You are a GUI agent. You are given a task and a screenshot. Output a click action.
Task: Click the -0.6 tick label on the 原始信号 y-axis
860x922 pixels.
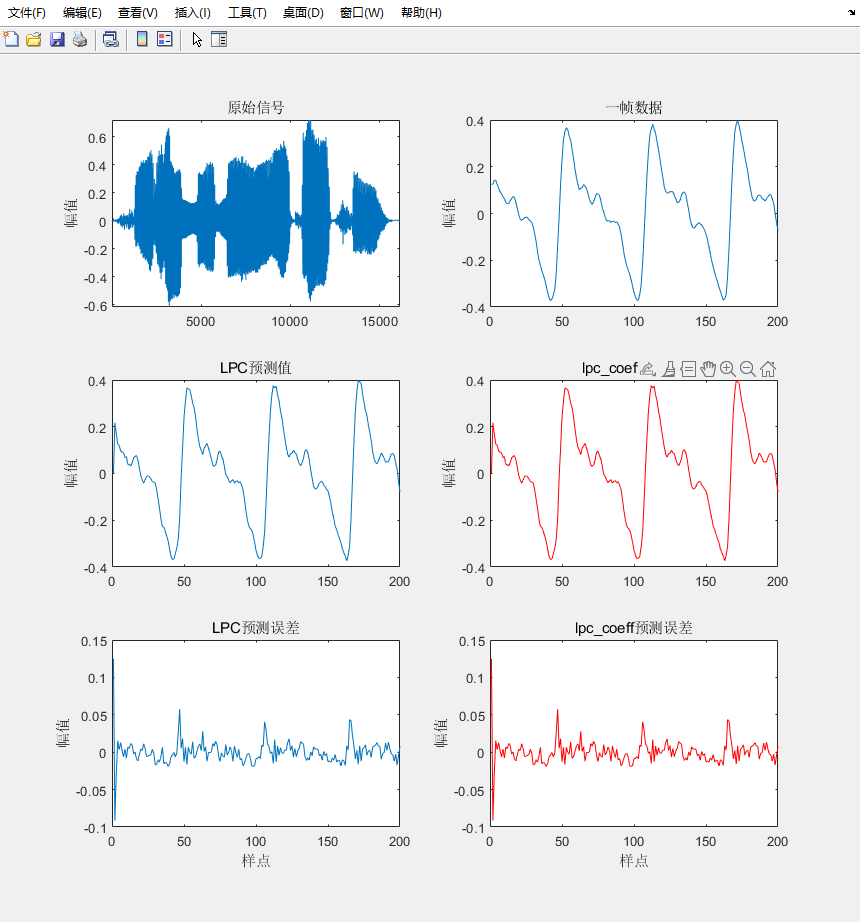[x=95, y=306]
